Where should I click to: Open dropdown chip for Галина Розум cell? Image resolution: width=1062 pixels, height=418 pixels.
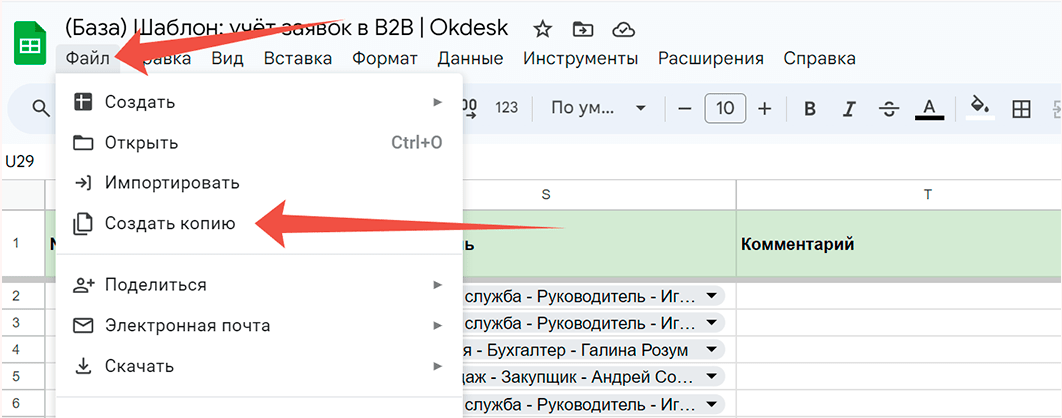tap(711, 349)
